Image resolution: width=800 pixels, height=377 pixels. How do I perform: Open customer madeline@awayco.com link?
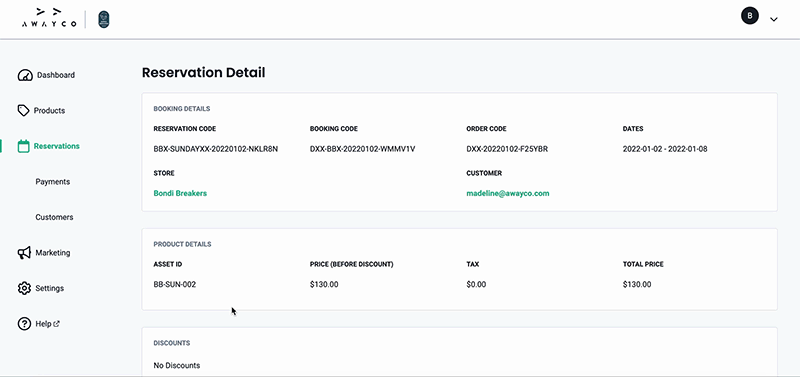(x=508, y=193)
